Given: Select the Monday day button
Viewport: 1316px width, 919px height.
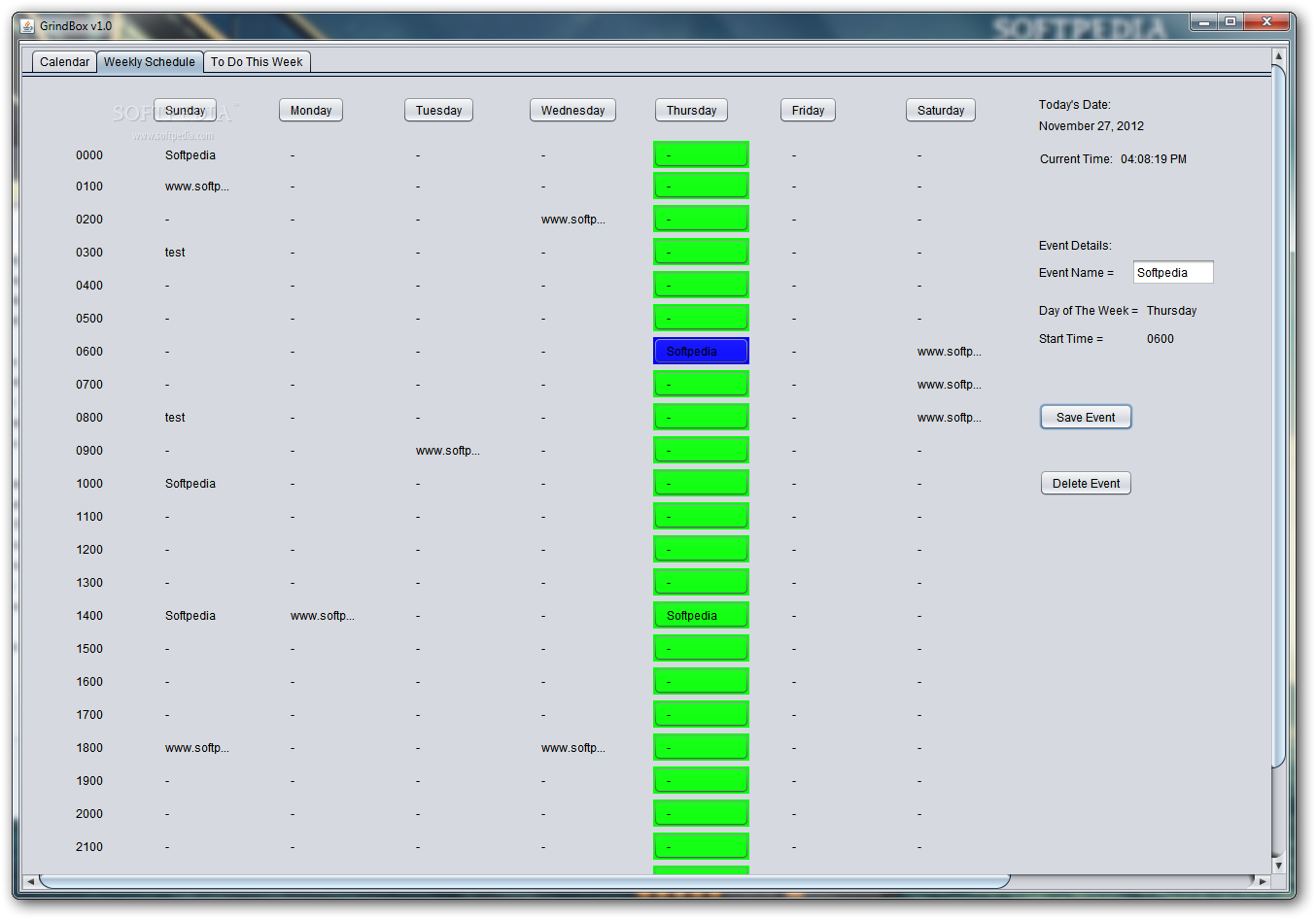Looking at the screenshot, I should [x=311, y=111].
